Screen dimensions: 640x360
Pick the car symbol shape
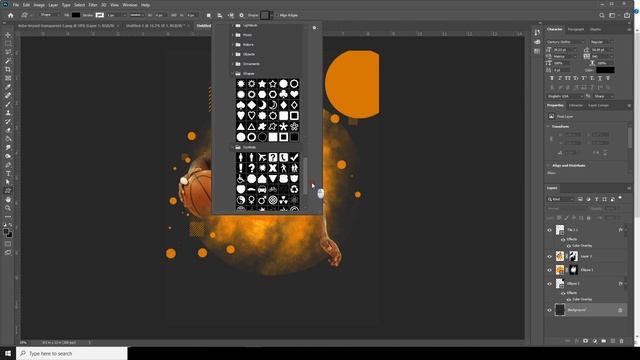[262, 189]
